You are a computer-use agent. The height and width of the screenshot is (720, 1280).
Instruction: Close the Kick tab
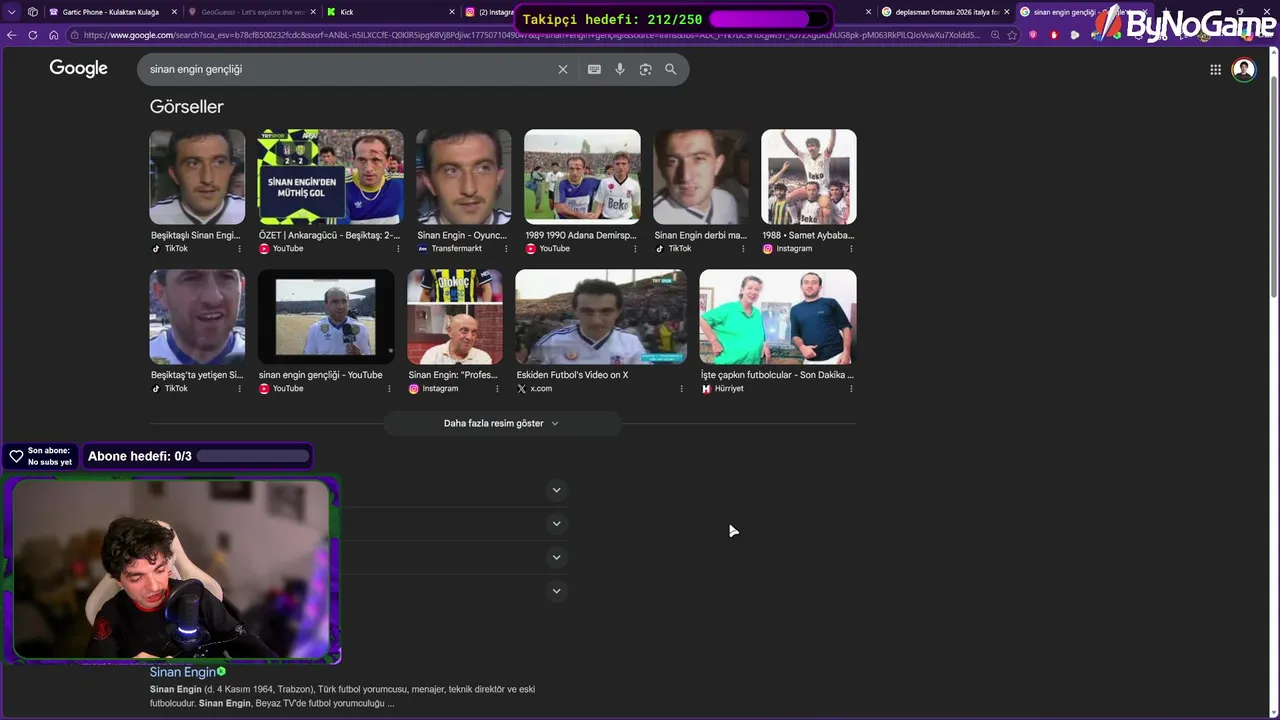tap(452, 12)
